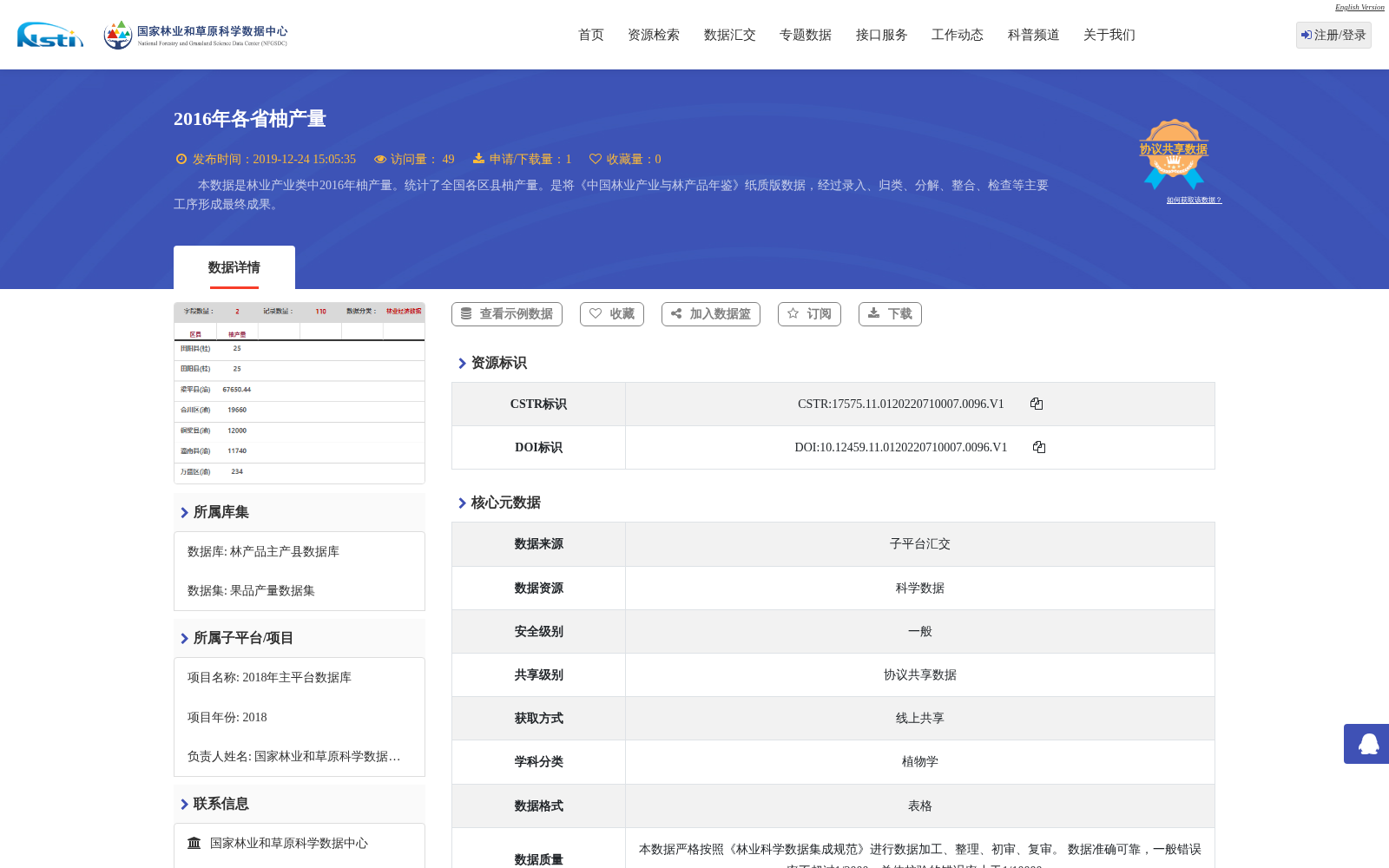Click the 查看示例数据 button
This screenshot has height=868, width=1389.
(507, 314)
